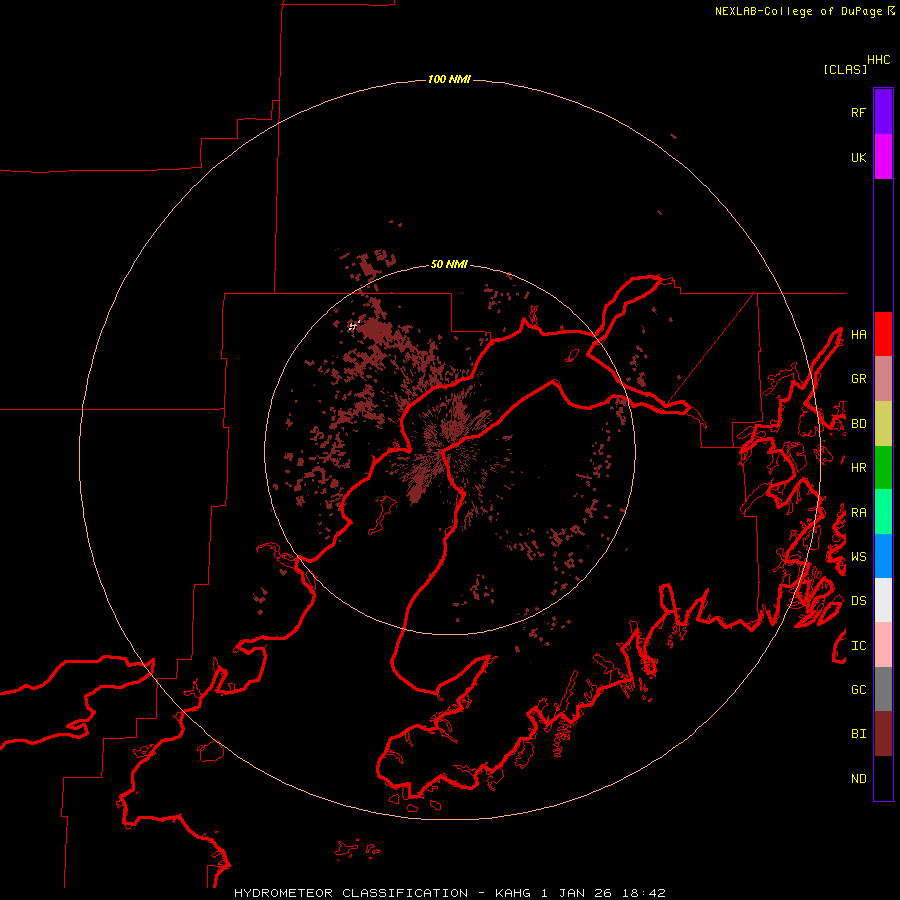900x900 pixels.
Task: Click the HR heavy rain green swatch
Action: (x=883, y=468)
